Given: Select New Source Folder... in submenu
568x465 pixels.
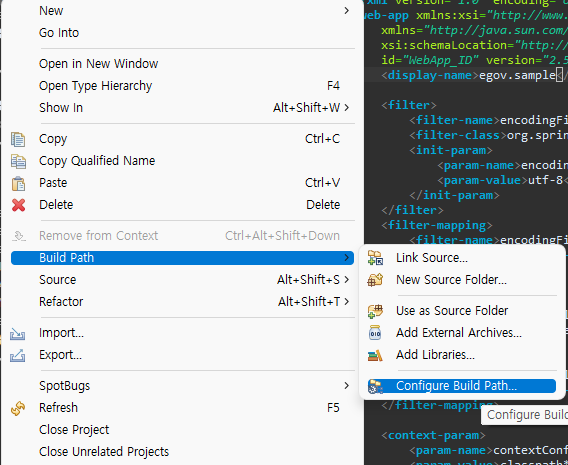Looking at the screenshot, I should 462,280.
